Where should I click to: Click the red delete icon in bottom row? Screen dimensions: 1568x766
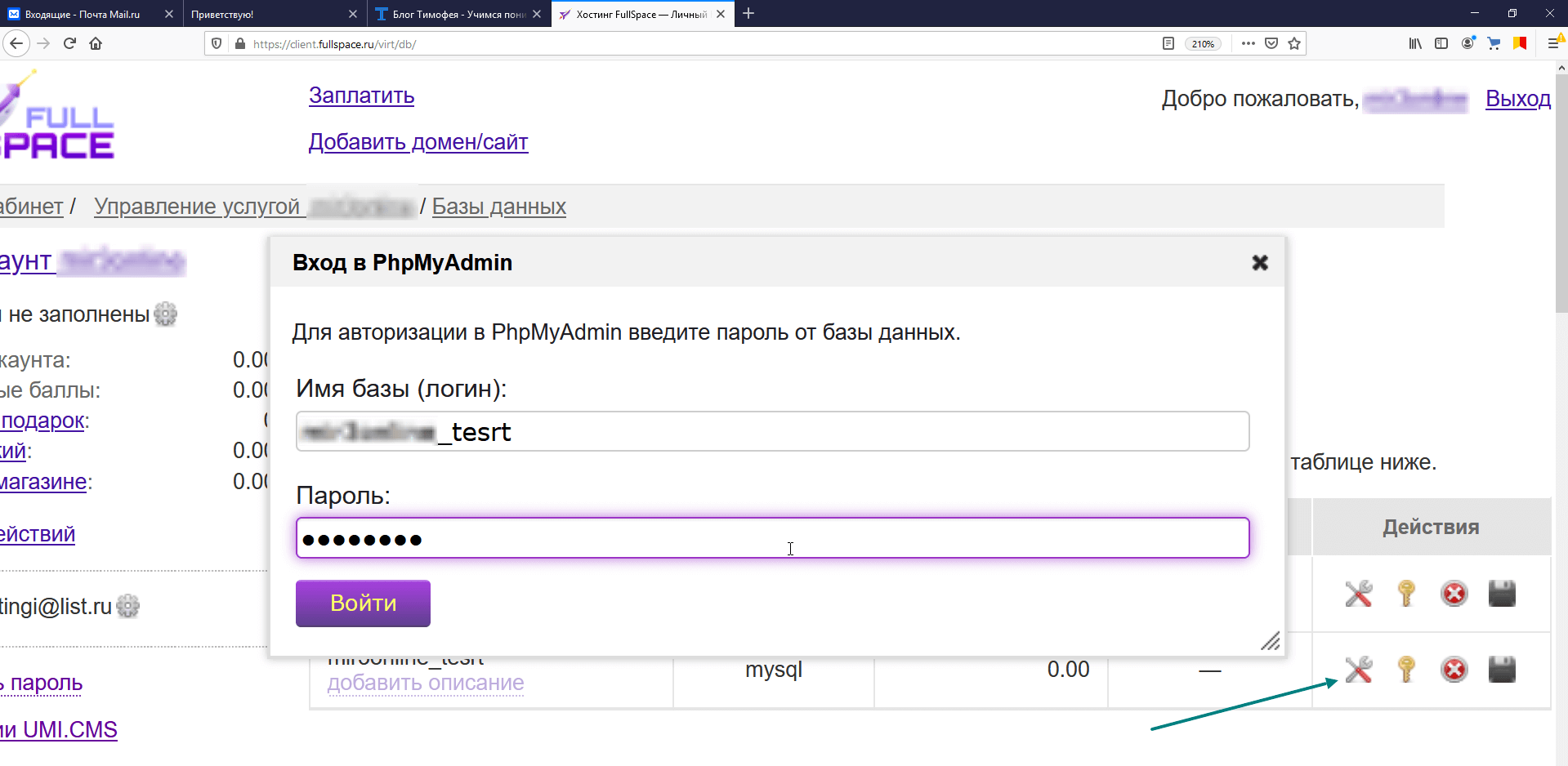[x=1454, y=670]
